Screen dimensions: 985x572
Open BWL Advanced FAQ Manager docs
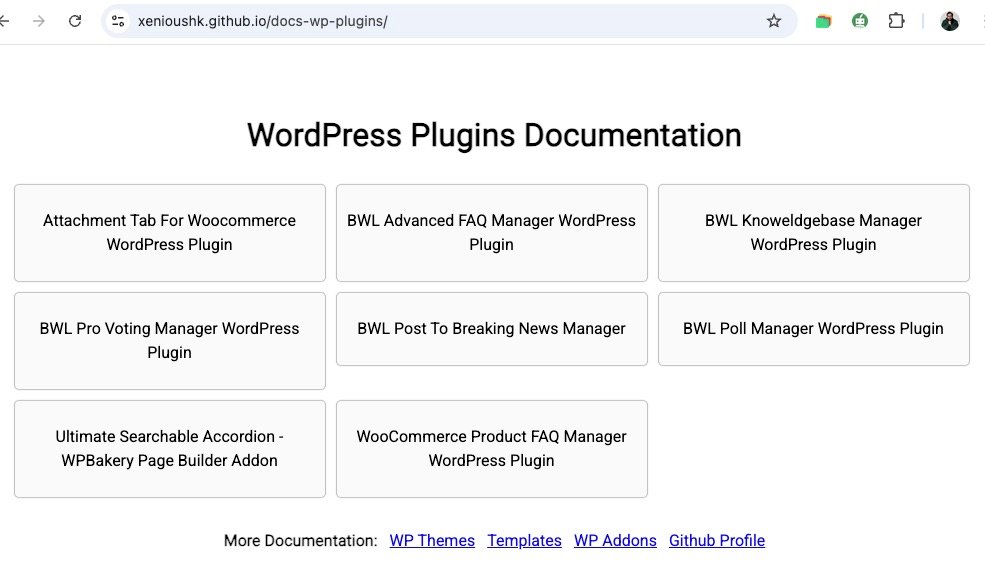(491, 233)
